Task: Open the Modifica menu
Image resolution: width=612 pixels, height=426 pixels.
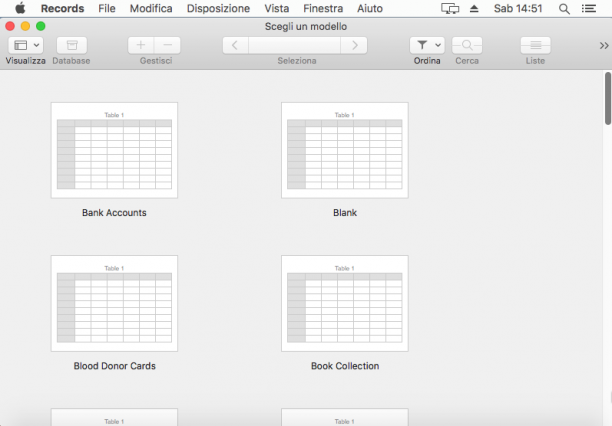Action: pyautogui.click(x=151, y=8)
